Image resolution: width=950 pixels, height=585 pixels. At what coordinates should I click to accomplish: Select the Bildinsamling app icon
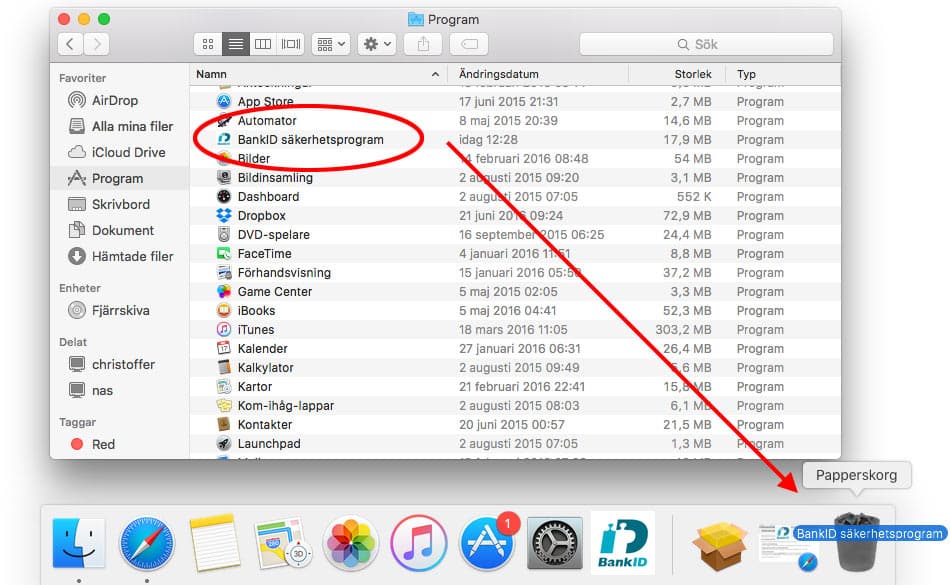pos(224,177)
